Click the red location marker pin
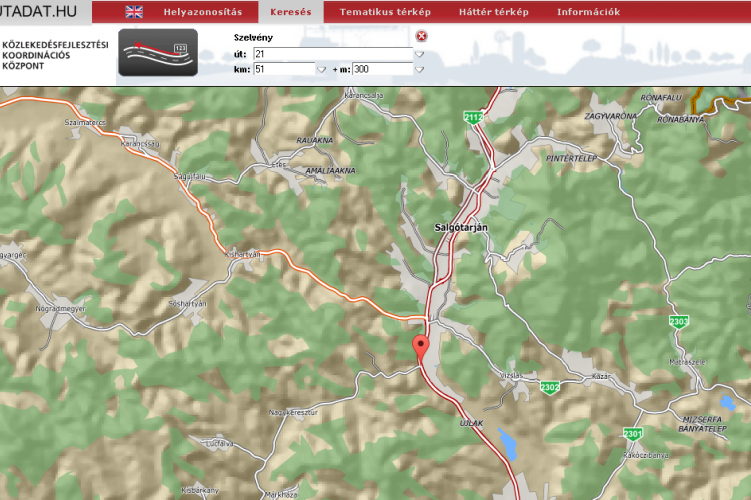Viewport: 751px width, 500px height. tap(421, 346)
